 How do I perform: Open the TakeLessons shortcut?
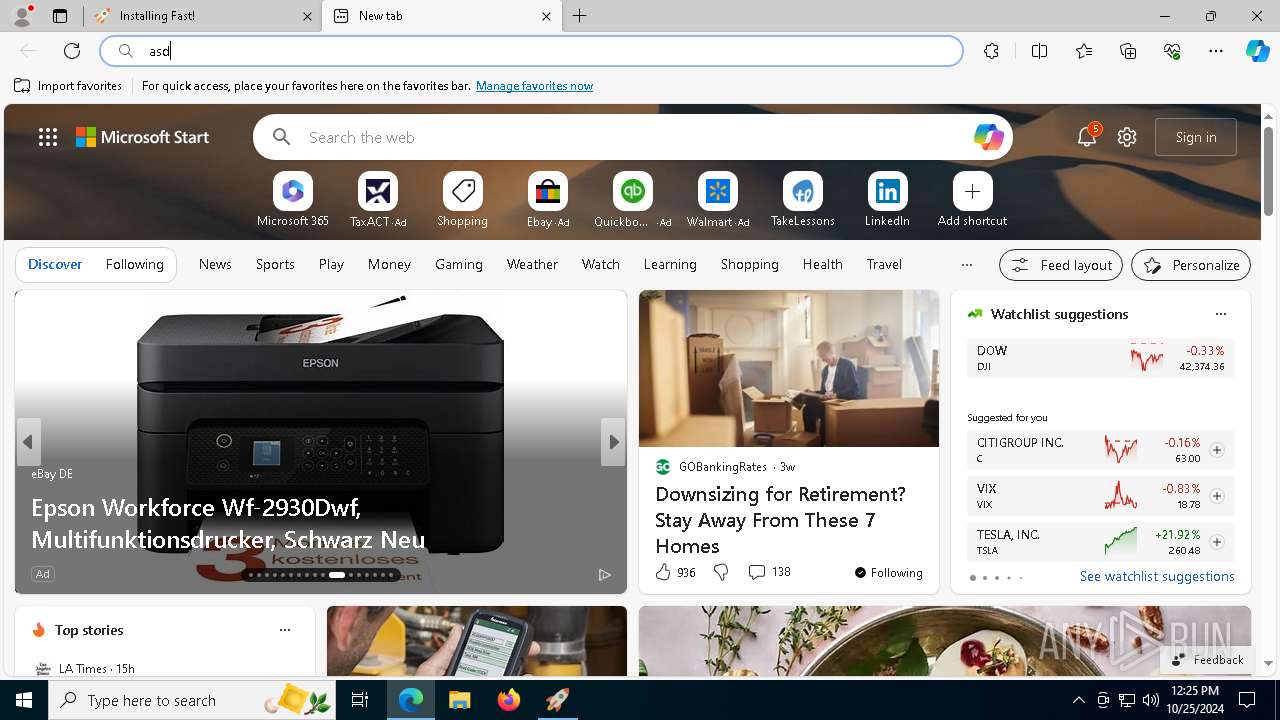pyautogui.click(x=802, y=200)
